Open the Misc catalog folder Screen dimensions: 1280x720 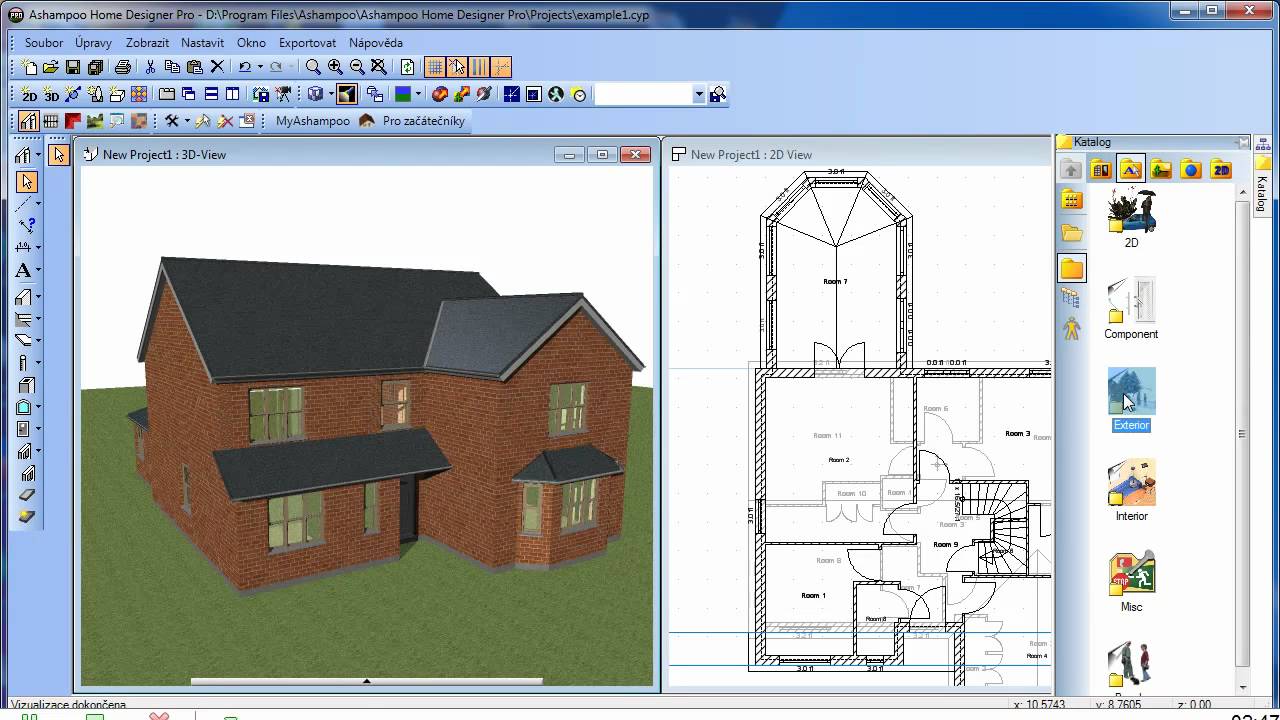(x=1131, y=581)
